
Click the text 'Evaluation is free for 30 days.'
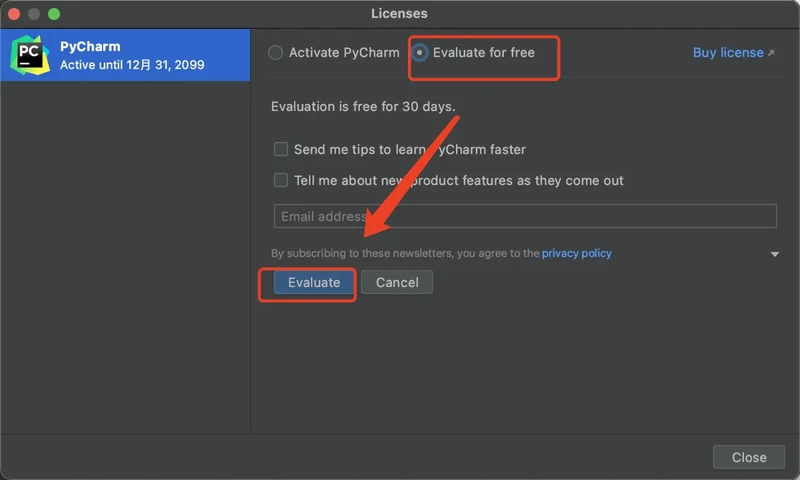point(363,107)
